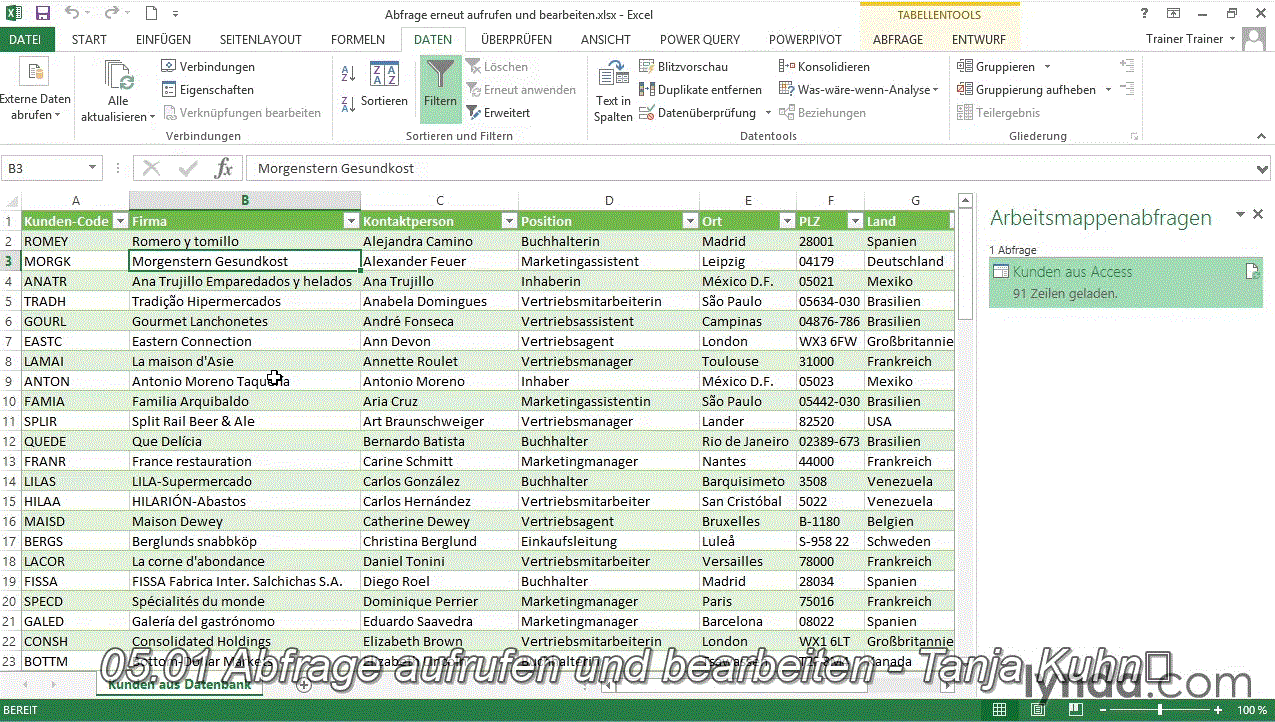Select cell Rio de Janeiro

748,441
